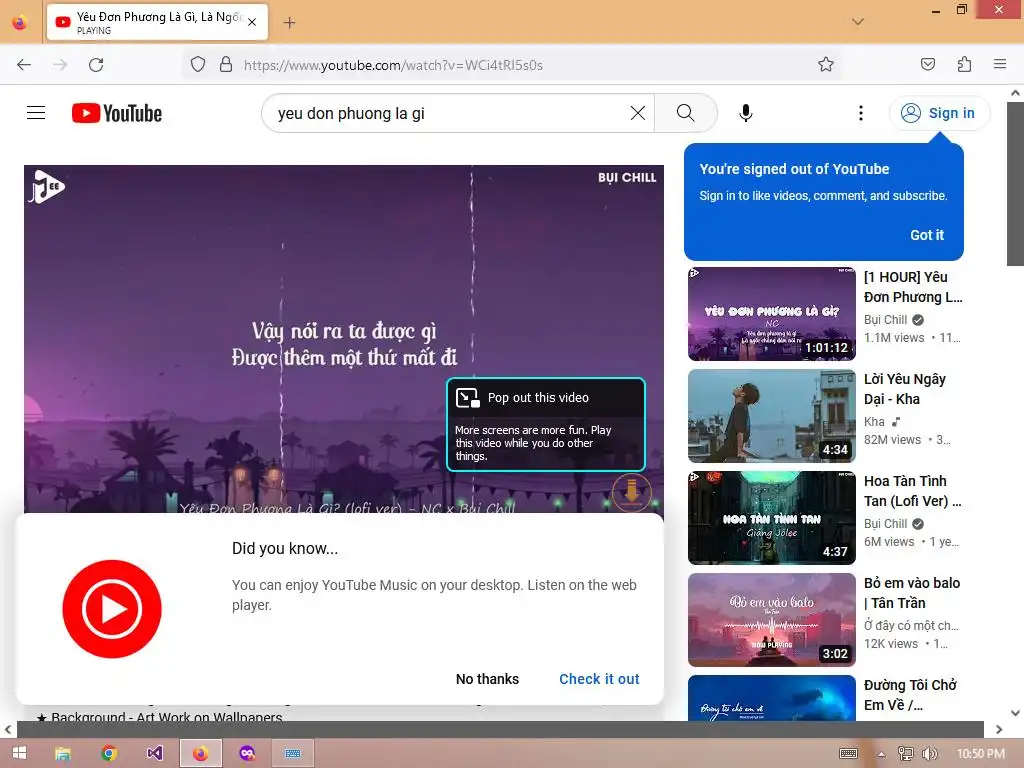
Task: Click the JEE channel watermark logo
Action: tap(46, 187)
